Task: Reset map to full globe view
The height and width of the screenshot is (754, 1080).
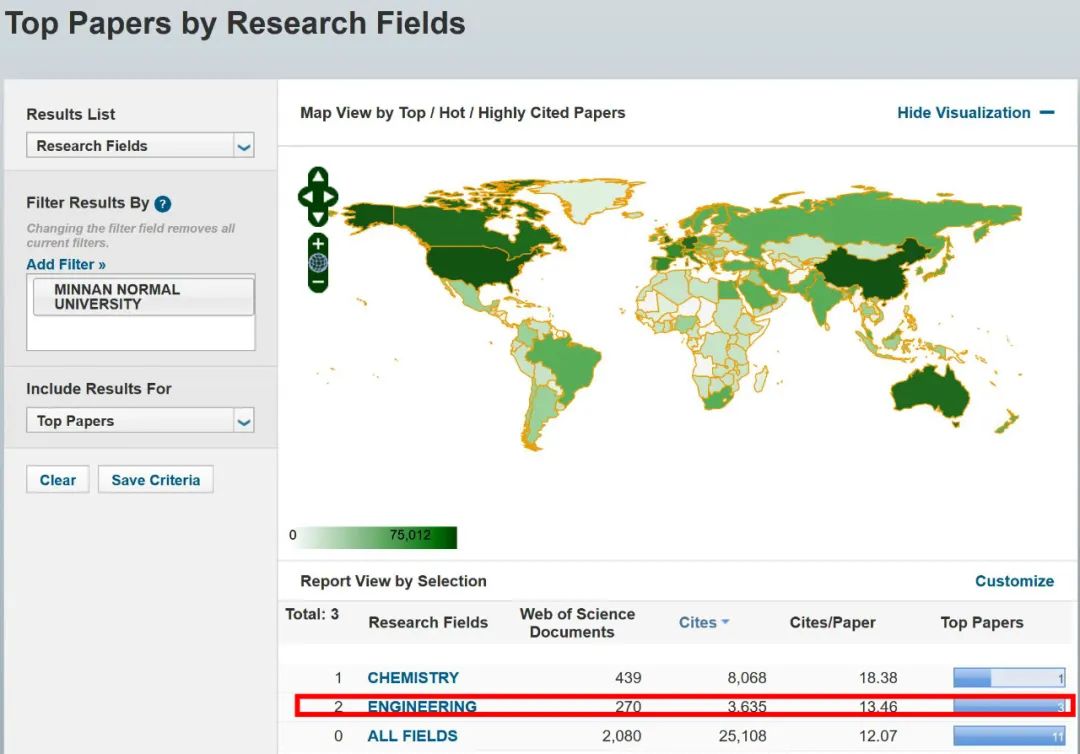Action: tap(318, 263)
